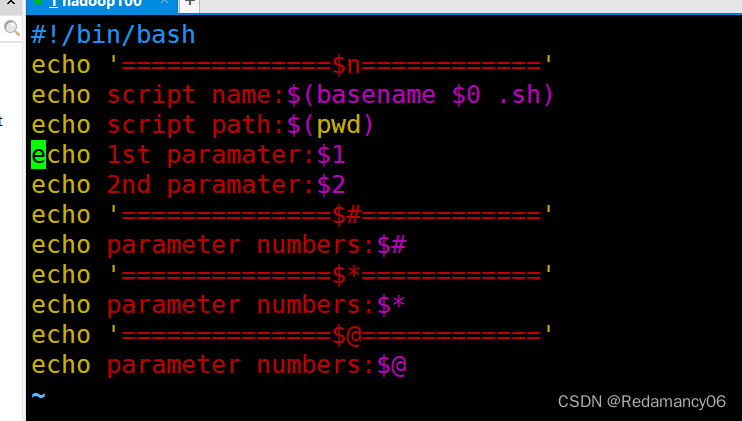Open a new session tab with plus button
Image resolution: width=742 pixels, height=421 pixels.
[x=189, y=4]
